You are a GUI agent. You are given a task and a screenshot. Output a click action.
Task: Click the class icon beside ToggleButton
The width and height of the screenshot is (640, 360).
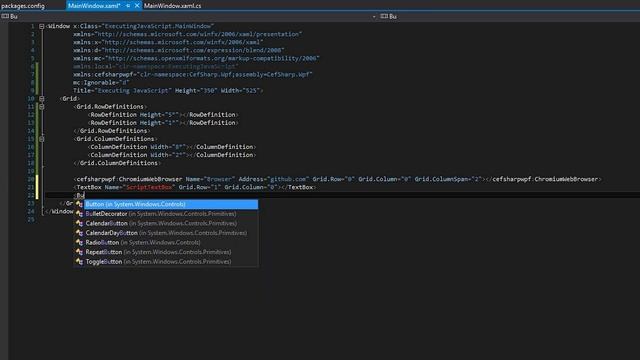pyautogui.click(x=79, y=262)
